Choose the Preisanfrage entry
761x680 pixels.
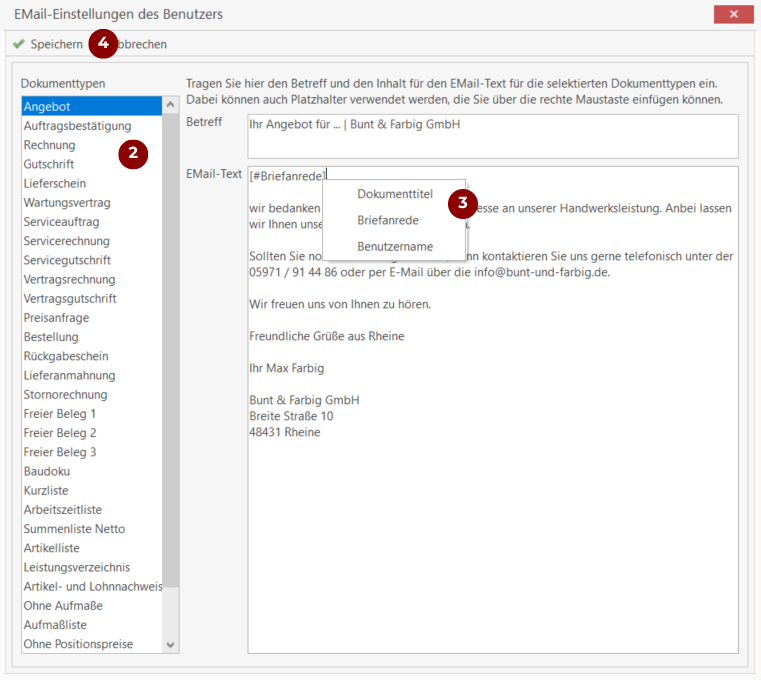pos(56,318)
